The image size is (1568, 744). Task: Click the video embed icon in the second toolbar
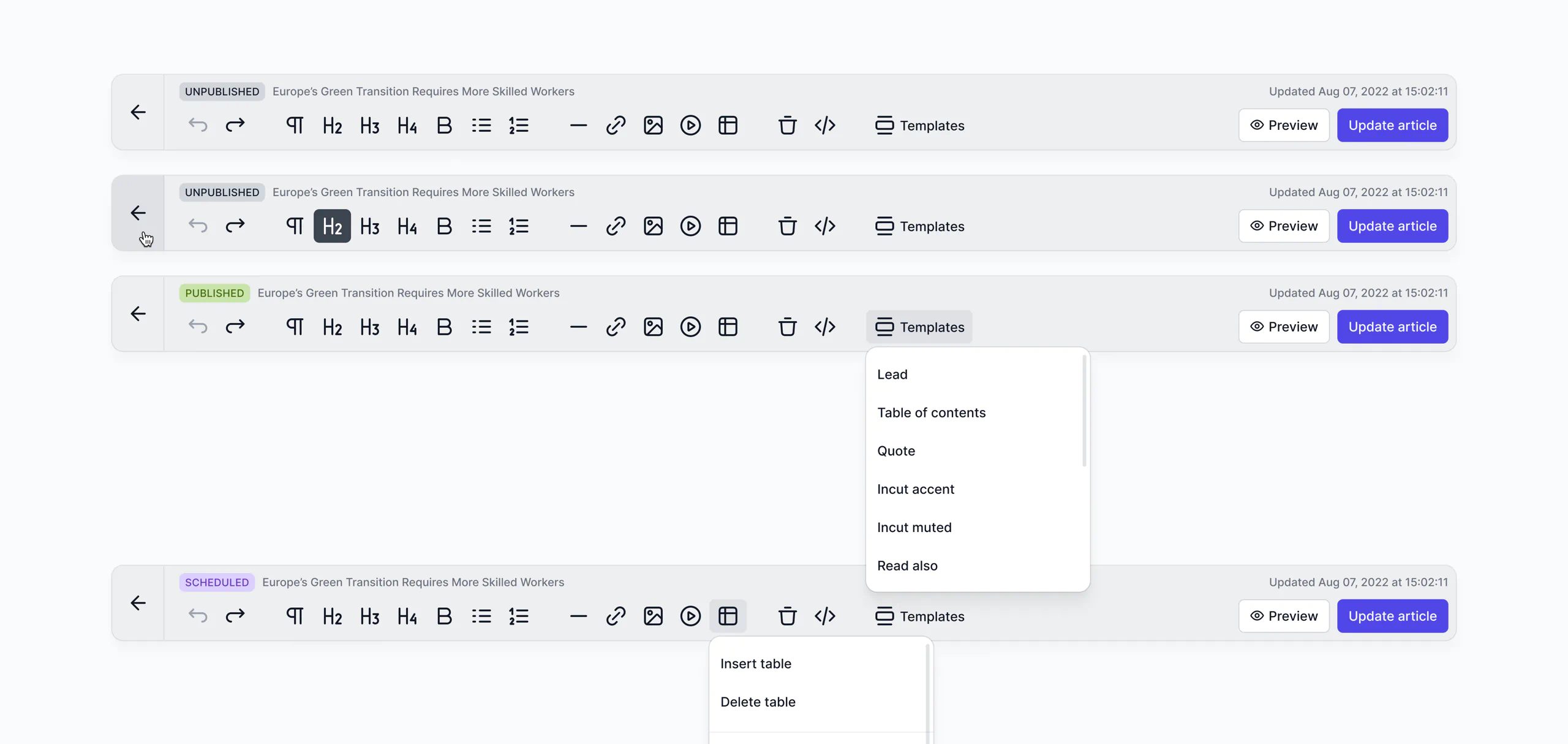point(690,226)
